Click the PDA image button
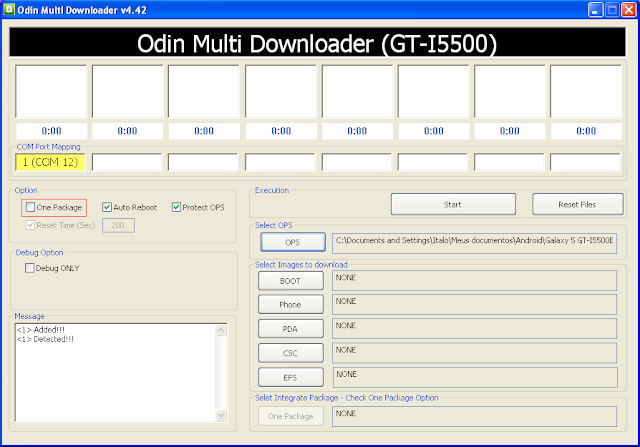Viewport: 640px width, 447px height. (x=291, y=329)
